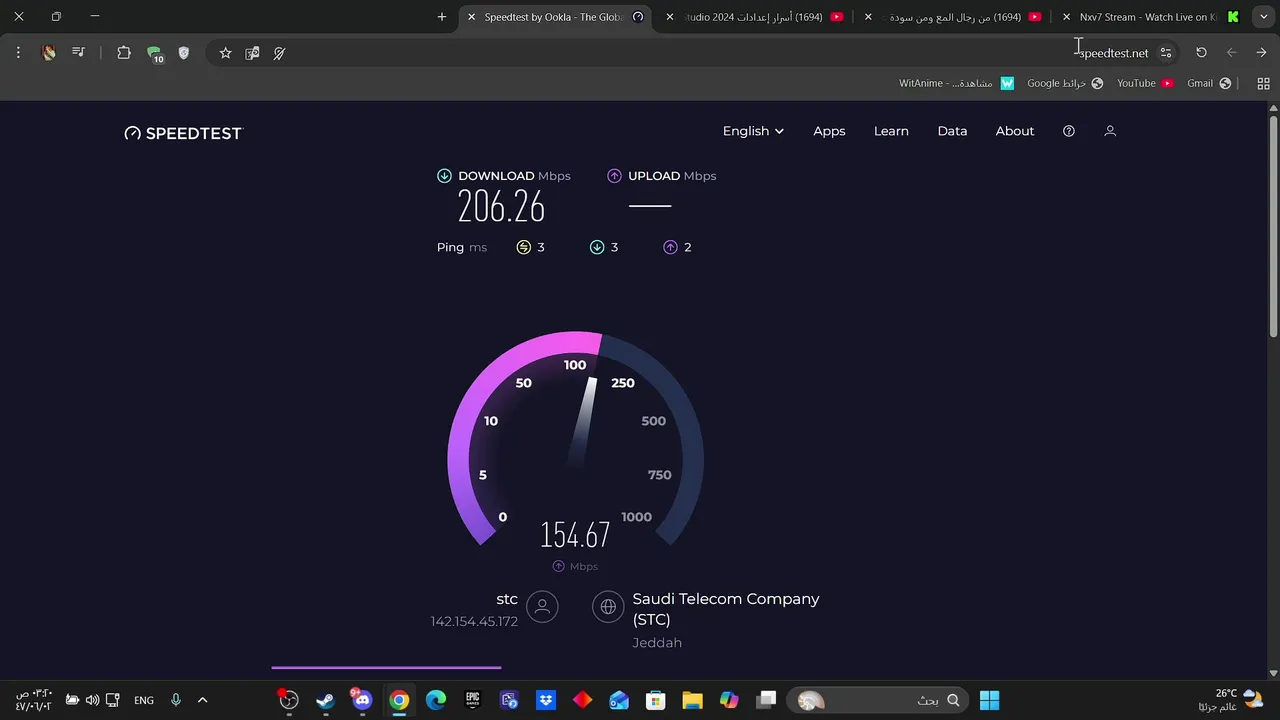Screen dimensions: 1280x720
Task: Open the Windows Start button
Action: pos(989,700)
